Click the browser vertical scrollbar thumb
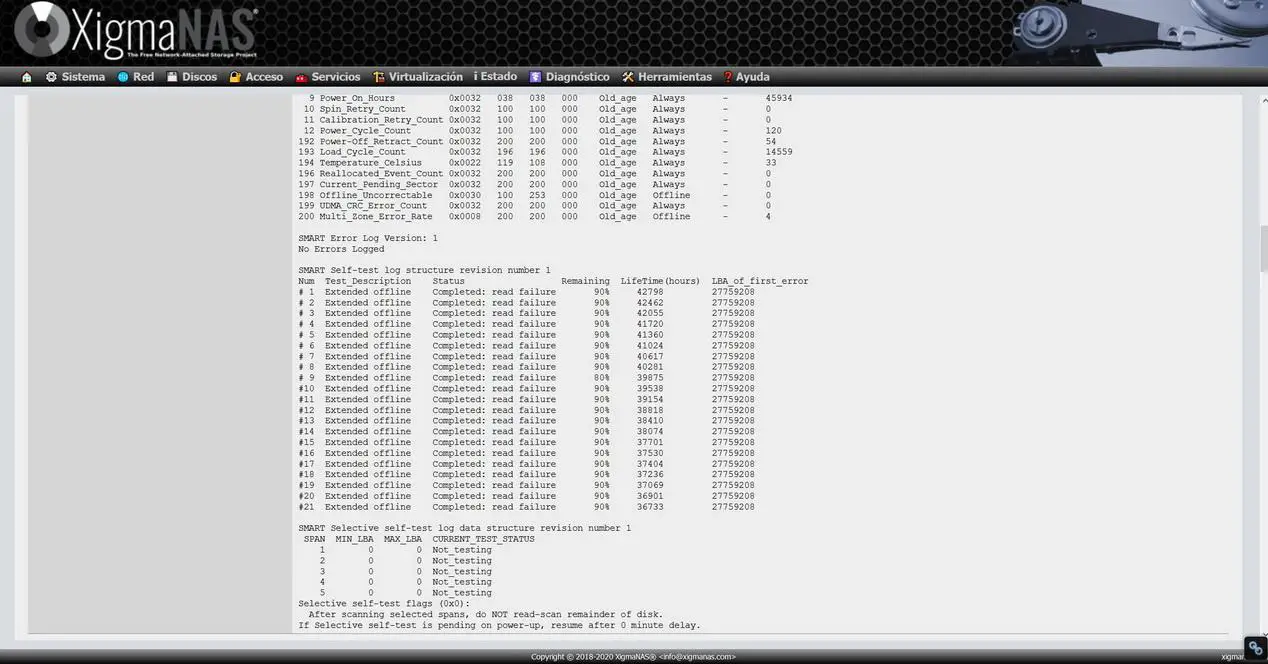This screenshot has height=664, width=1268. (x=1263, y=248)
